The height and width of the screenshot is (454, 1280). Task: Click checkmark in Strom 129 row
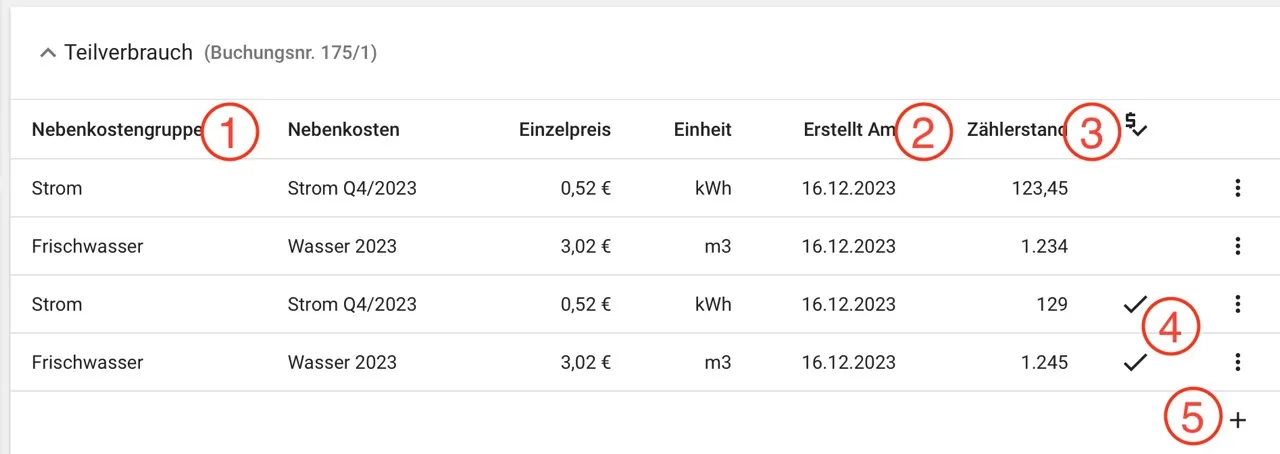point(1134,305)
